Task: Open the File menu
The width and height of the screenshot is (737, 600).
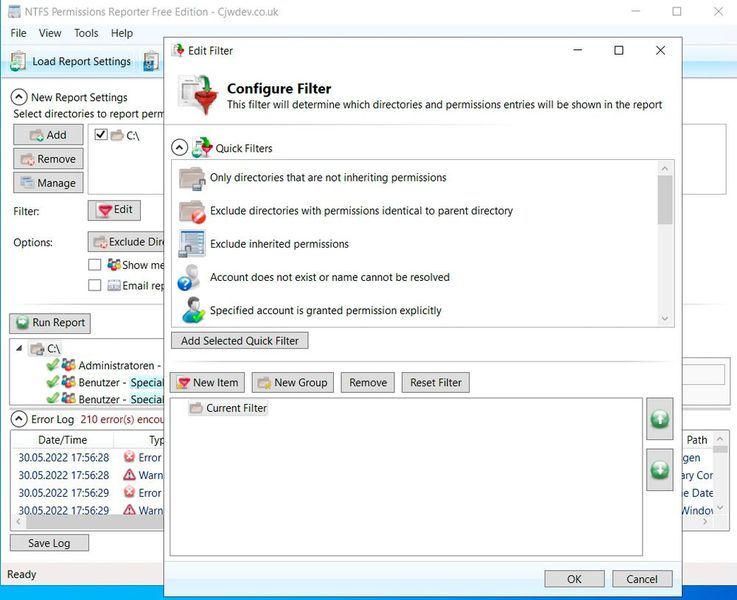Action: pos(18,33)
